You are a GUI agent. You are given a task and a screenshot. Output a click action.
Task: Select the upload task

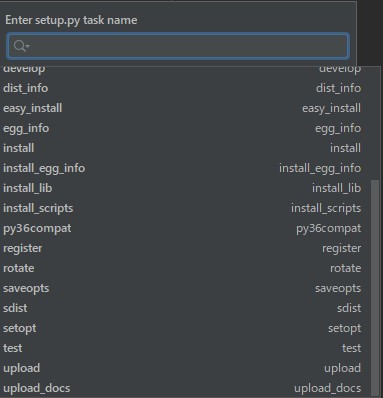click(185, 368)
